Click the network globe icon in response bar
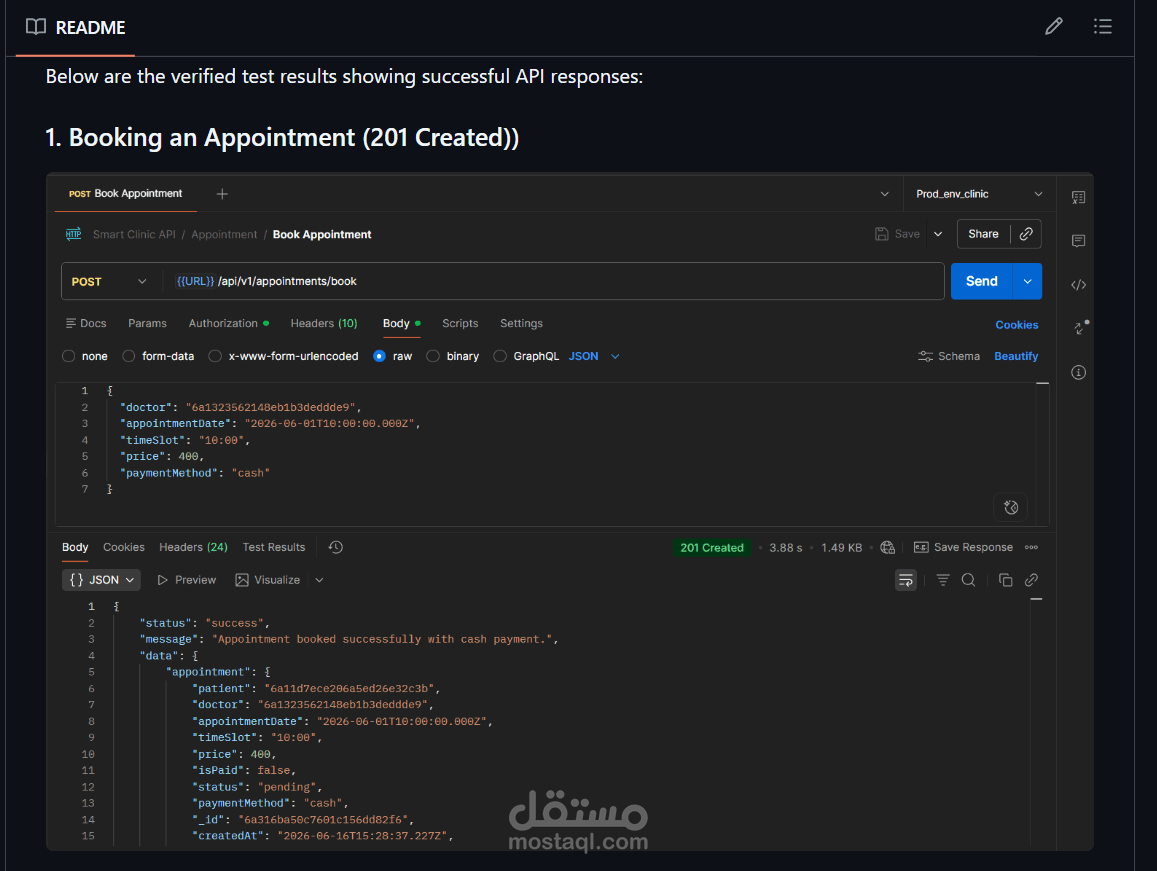Image resolution: width=1157 pixels, height=871 pixels. click(888, 547)
